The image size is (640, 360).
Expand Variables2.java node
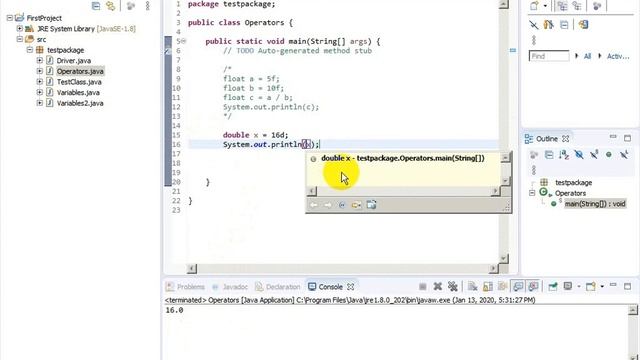40,103
